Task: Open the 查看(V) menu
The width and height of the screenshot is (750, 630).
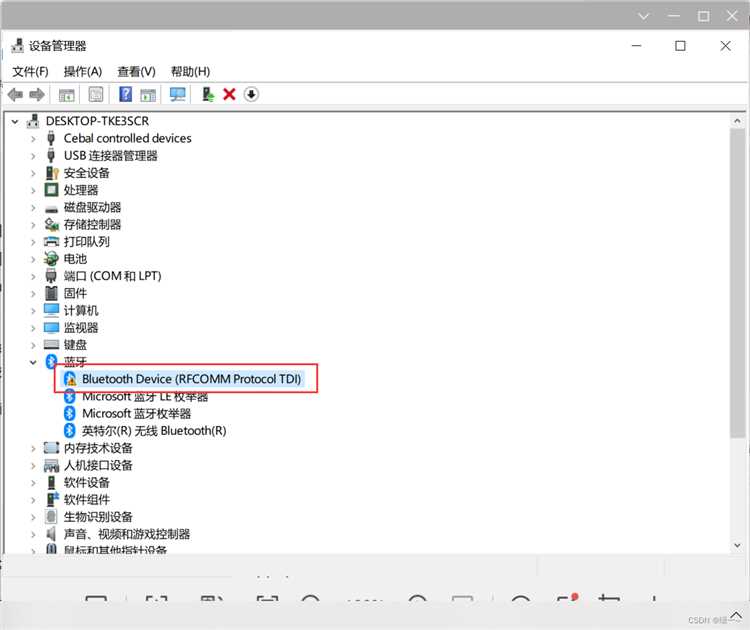Action: click(x=136, y=71)
